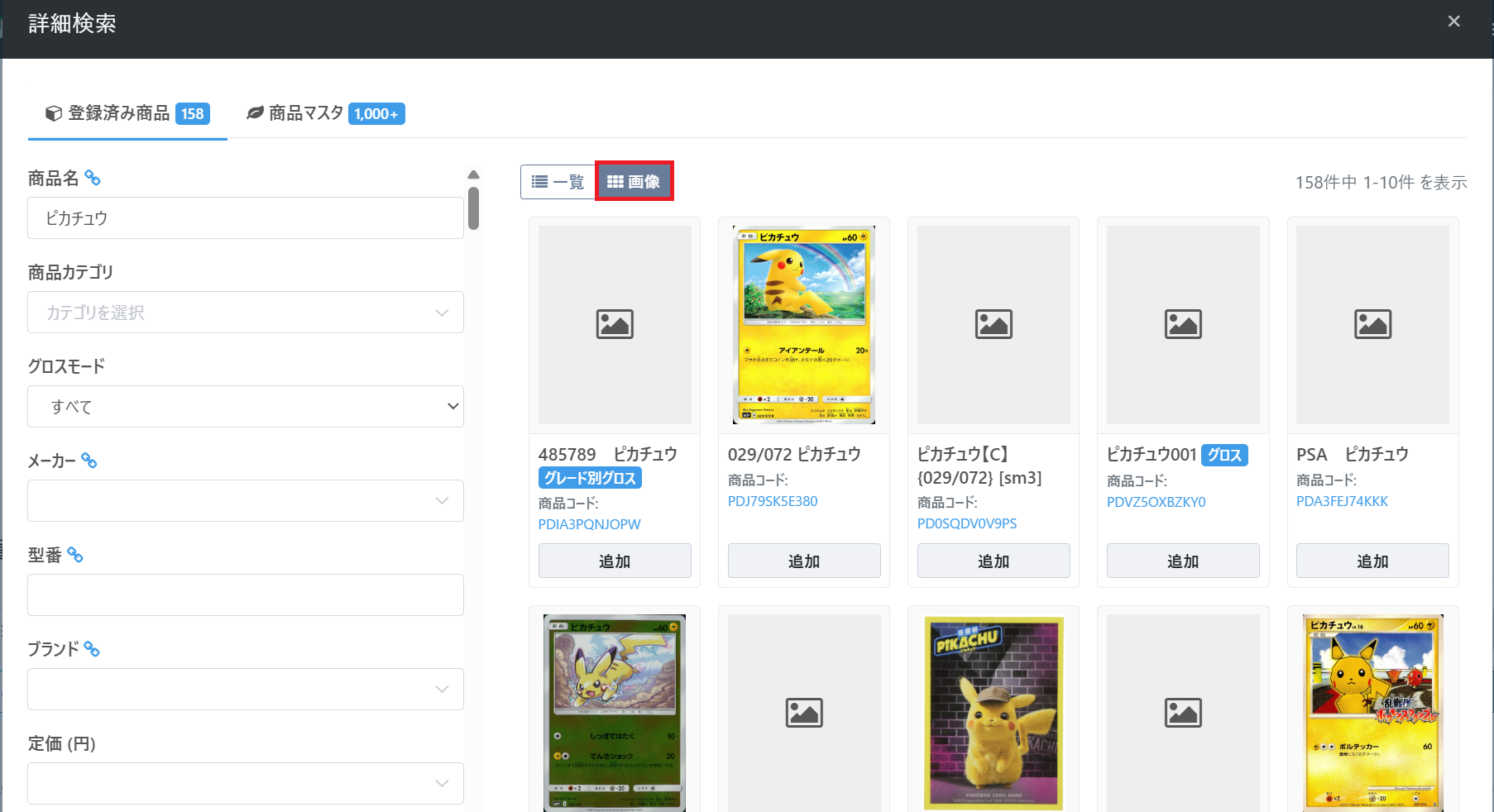
Task: Click link icon beside 商品名 label
Action: tap(93, 178)
